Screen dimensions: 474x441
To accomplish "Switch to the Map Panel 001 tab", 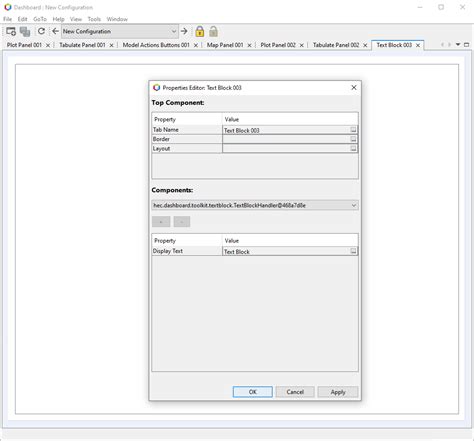I will [x=225, y=45].
